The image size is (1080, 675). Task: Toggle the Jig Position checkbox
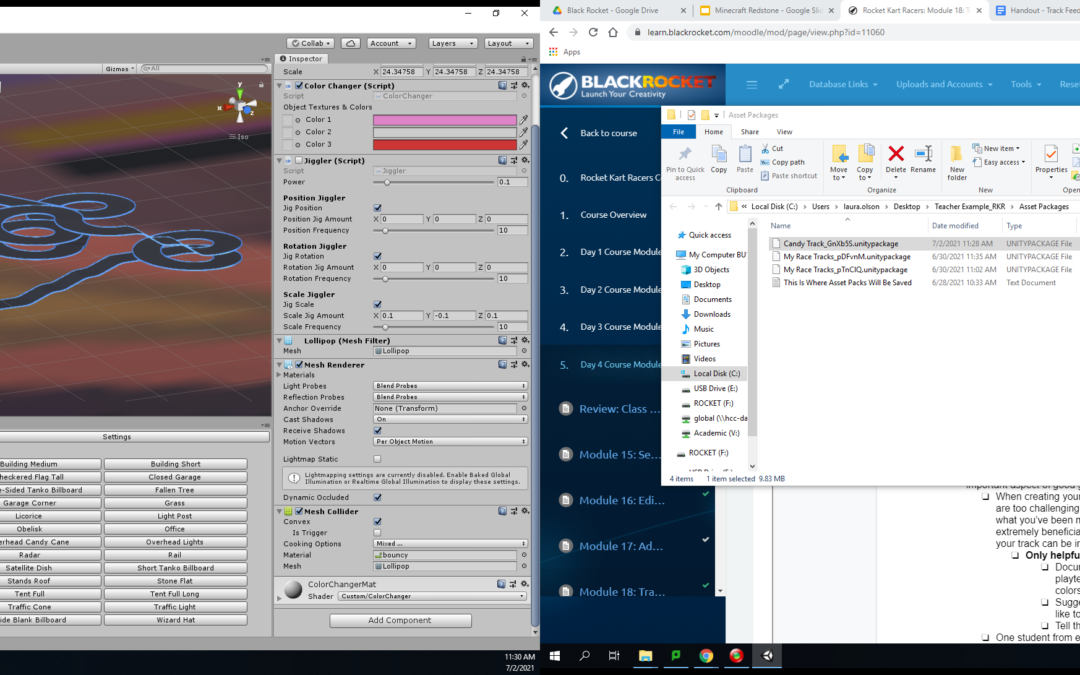pyautogui.click(x=377, y=208)
